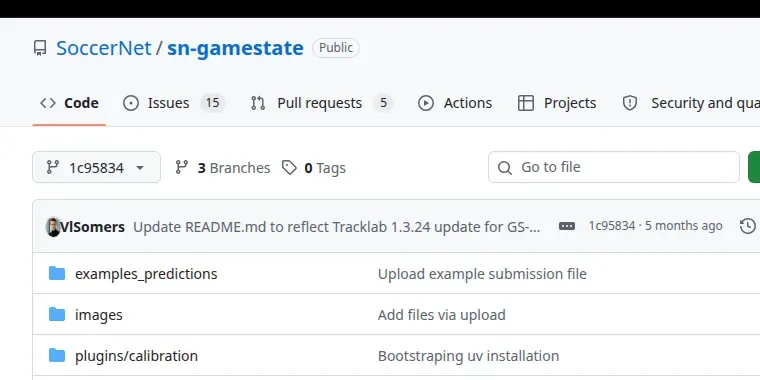Click the 5 months ago commit timestamp
Image resolution: width=760 pixels, height=380 pixels.
coord(684,226)
